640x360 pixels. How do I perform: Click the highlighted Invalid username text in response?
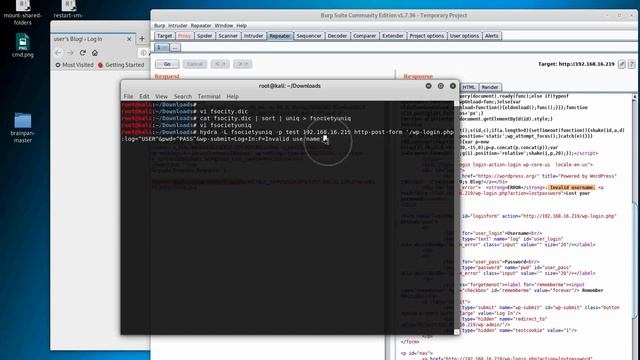tap(571, 187)
